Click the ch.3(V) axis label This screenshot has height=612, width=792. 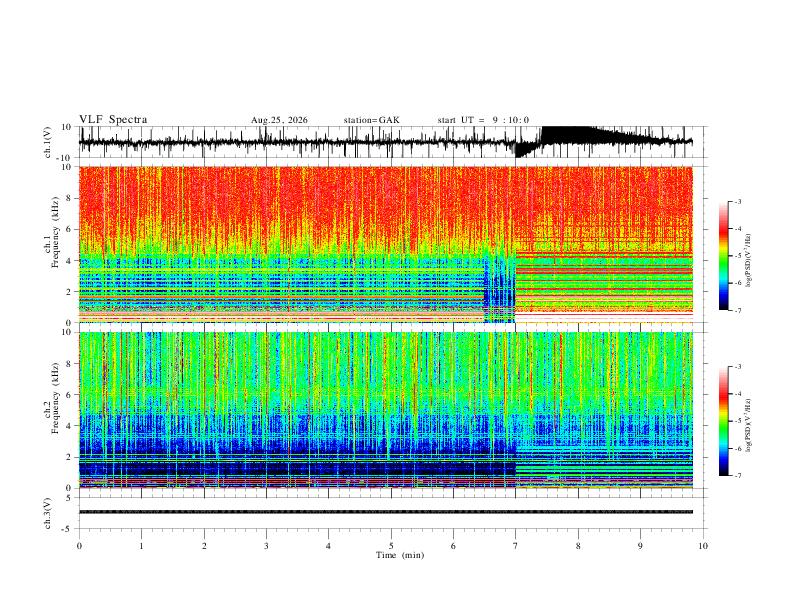click(x=48, y=513)
